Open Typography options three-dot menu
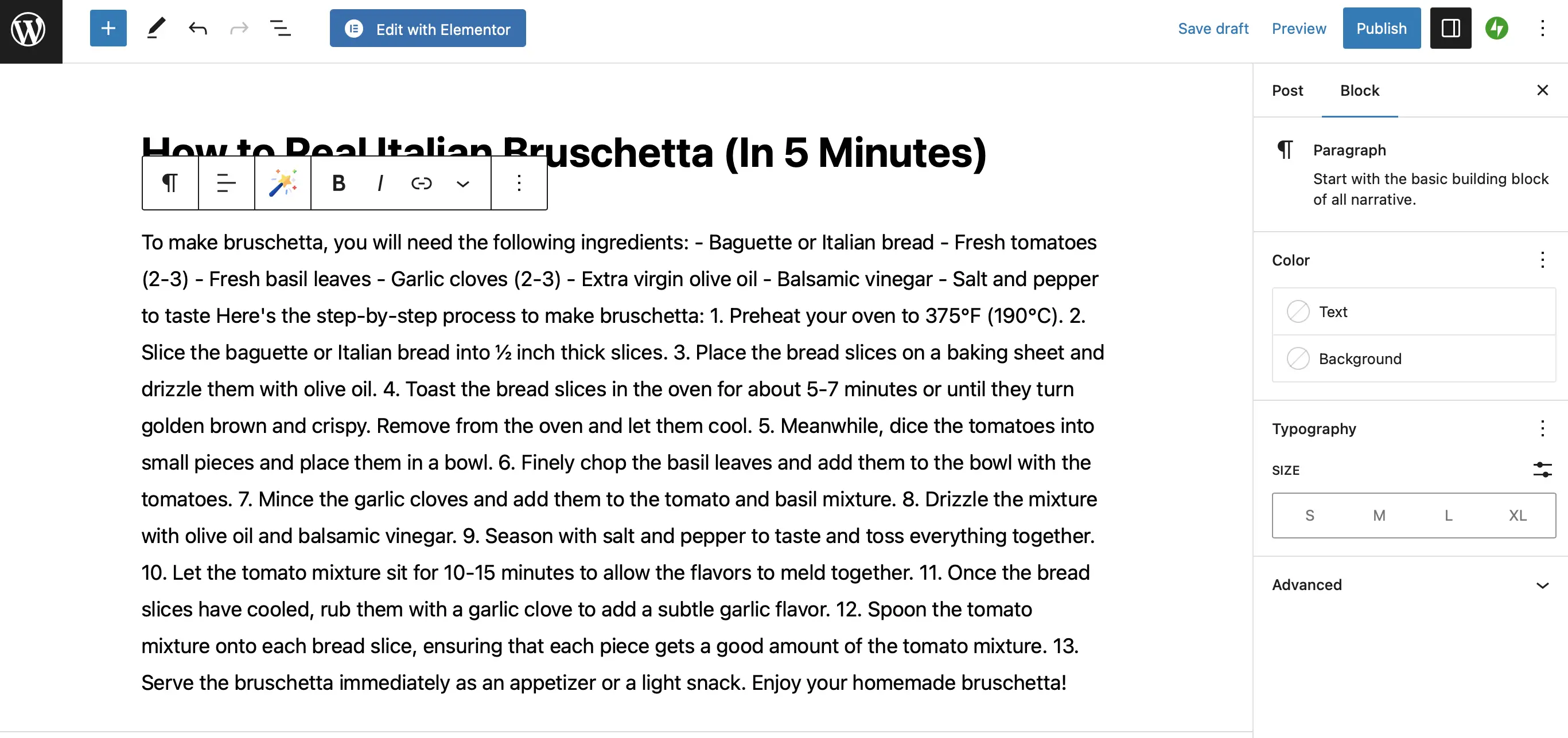The image size is (1568, 738). point(1542,429)
